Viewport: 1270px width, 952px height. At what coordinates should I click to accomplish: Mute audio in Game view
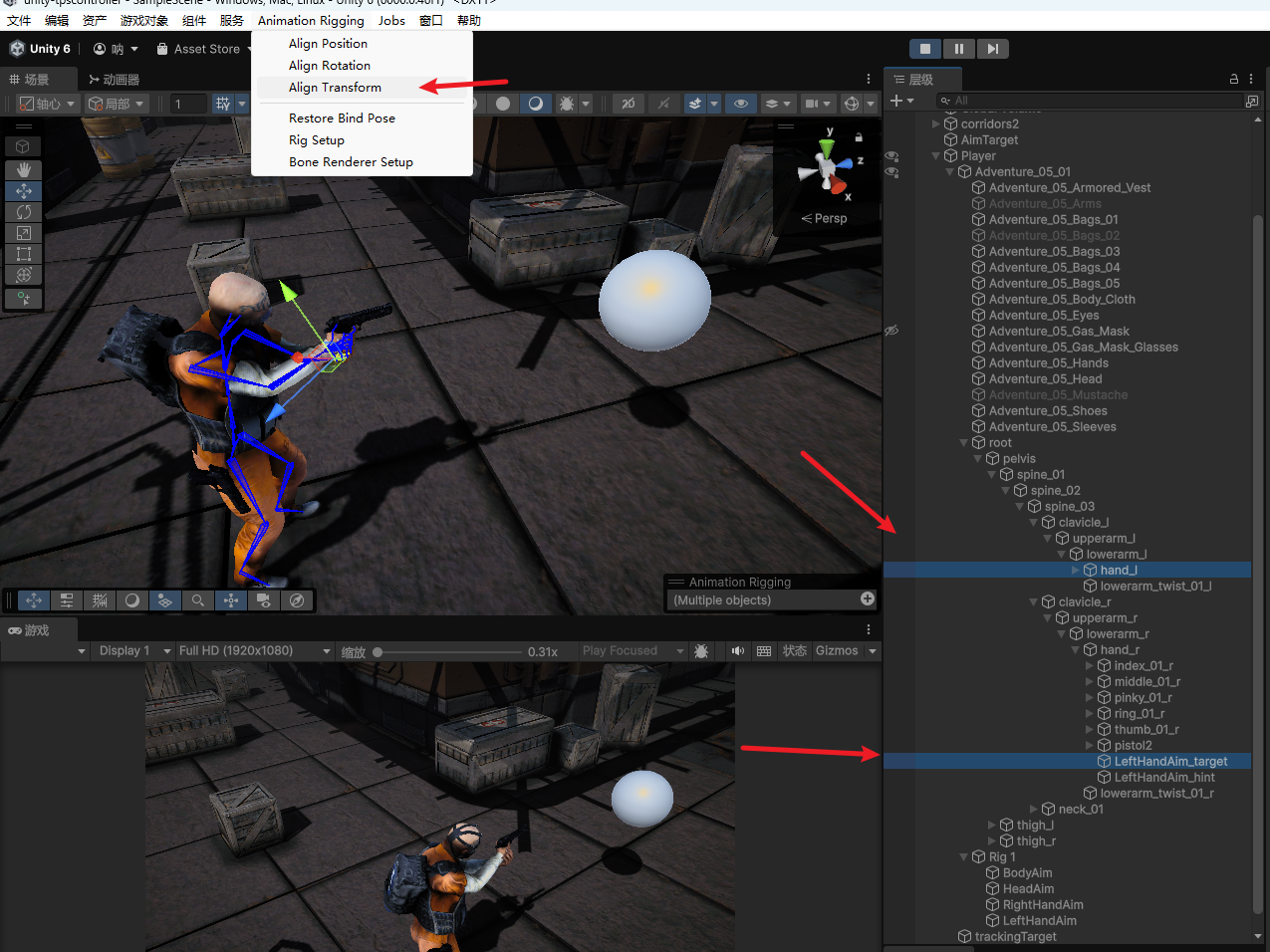coord(738,651)
